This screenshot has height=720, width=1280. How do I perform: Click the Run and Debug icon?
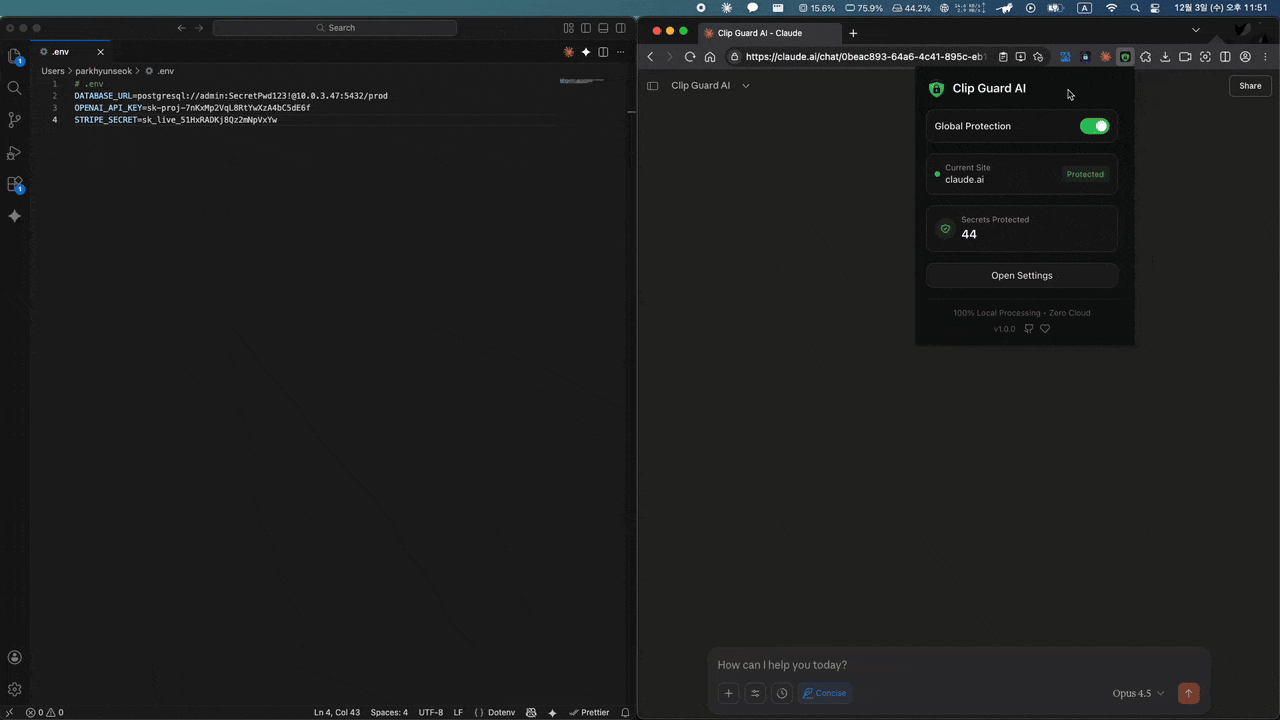(14, 153)
